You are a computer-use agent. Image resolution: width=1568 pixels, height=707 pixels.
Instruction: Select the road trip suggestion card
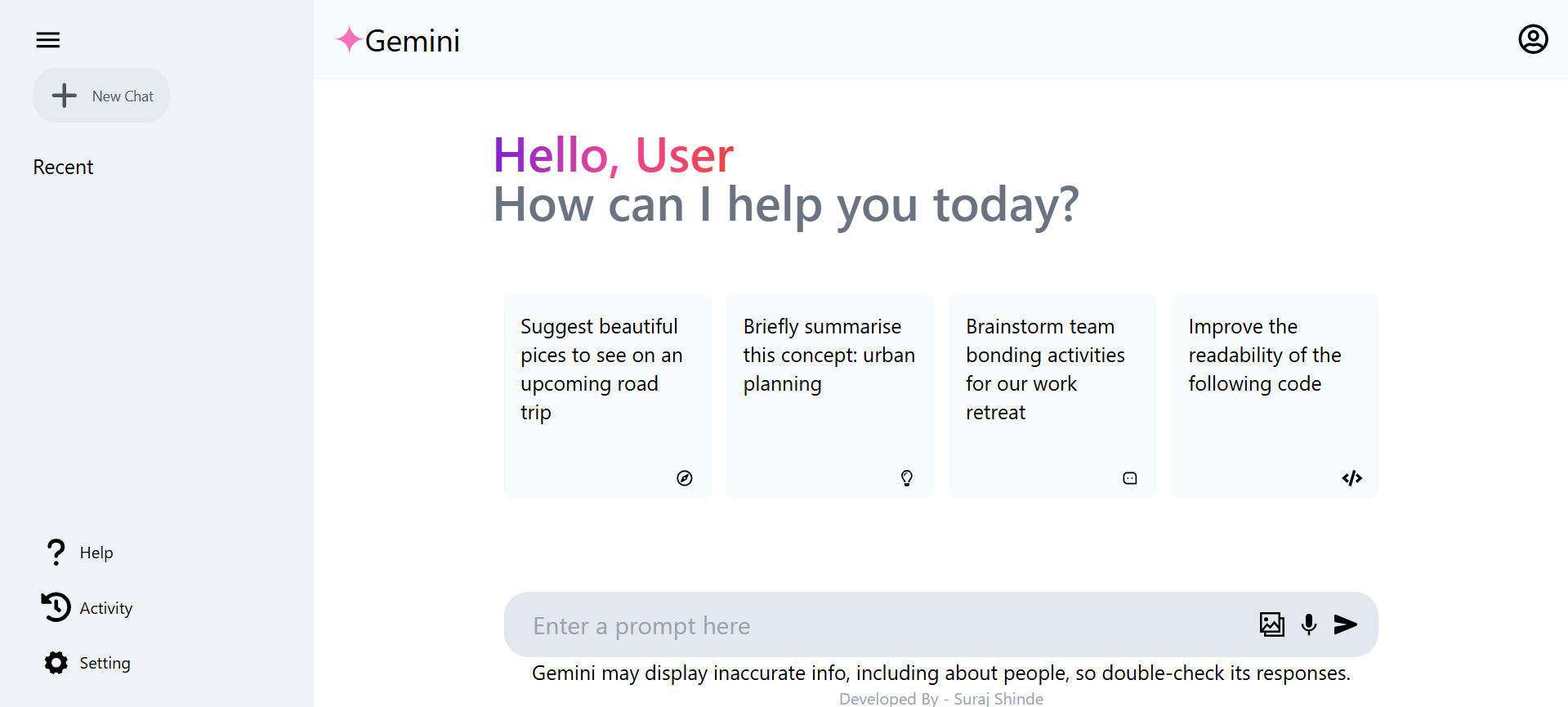607,396
